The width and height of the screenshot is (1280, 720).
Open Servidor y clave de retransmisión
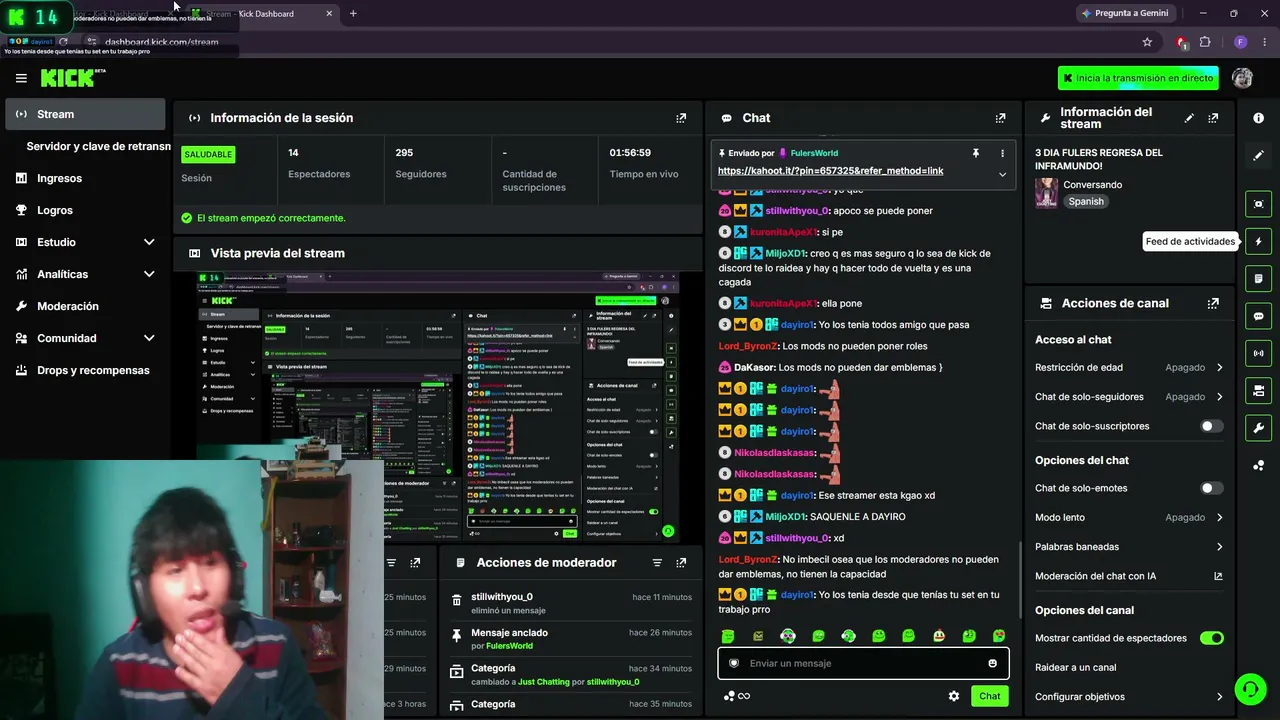pyautogui.click(x=98, y=146)
